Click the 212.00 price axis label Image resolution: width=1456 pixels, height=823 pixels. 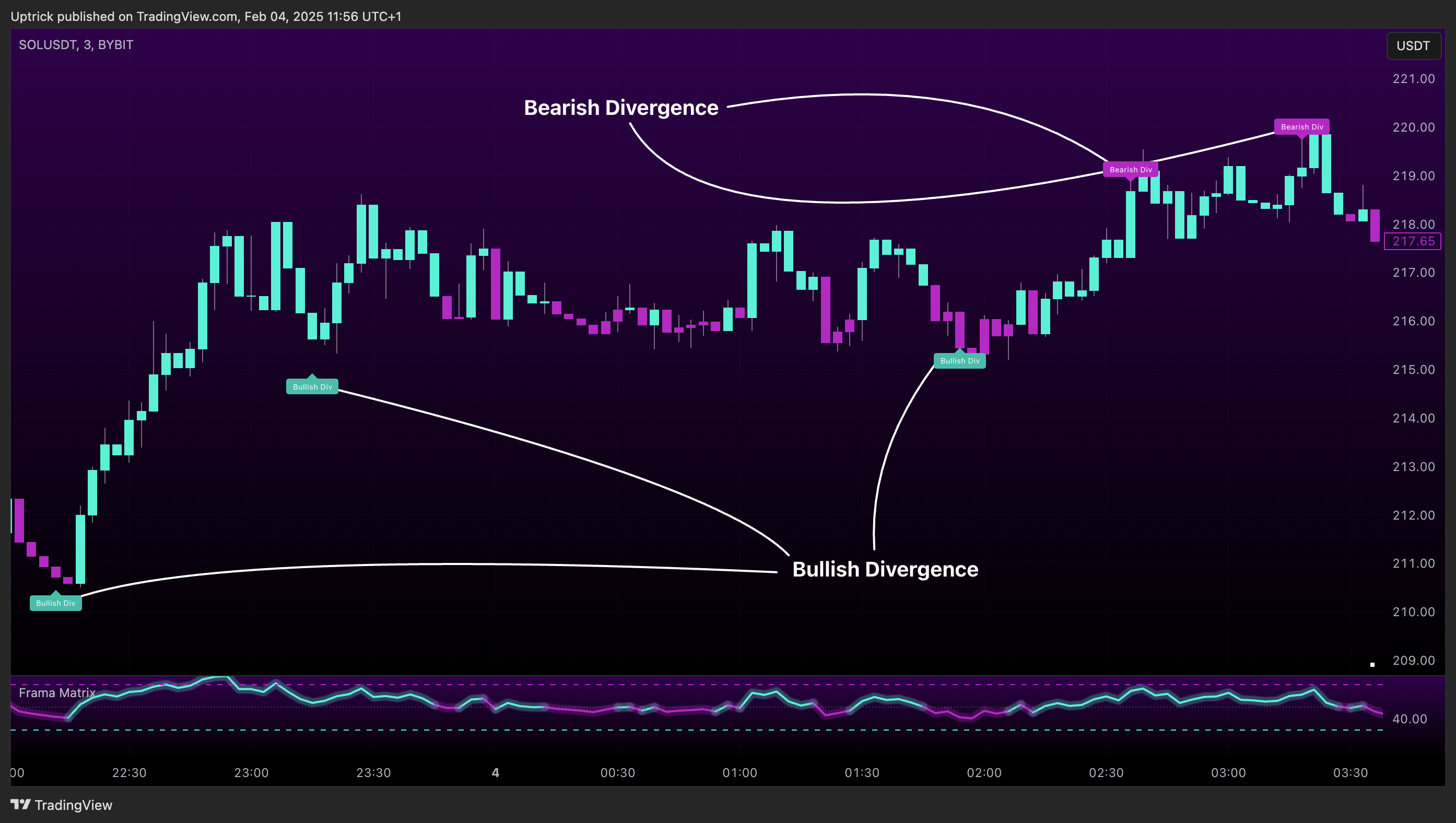click(x=1414, y=515)
